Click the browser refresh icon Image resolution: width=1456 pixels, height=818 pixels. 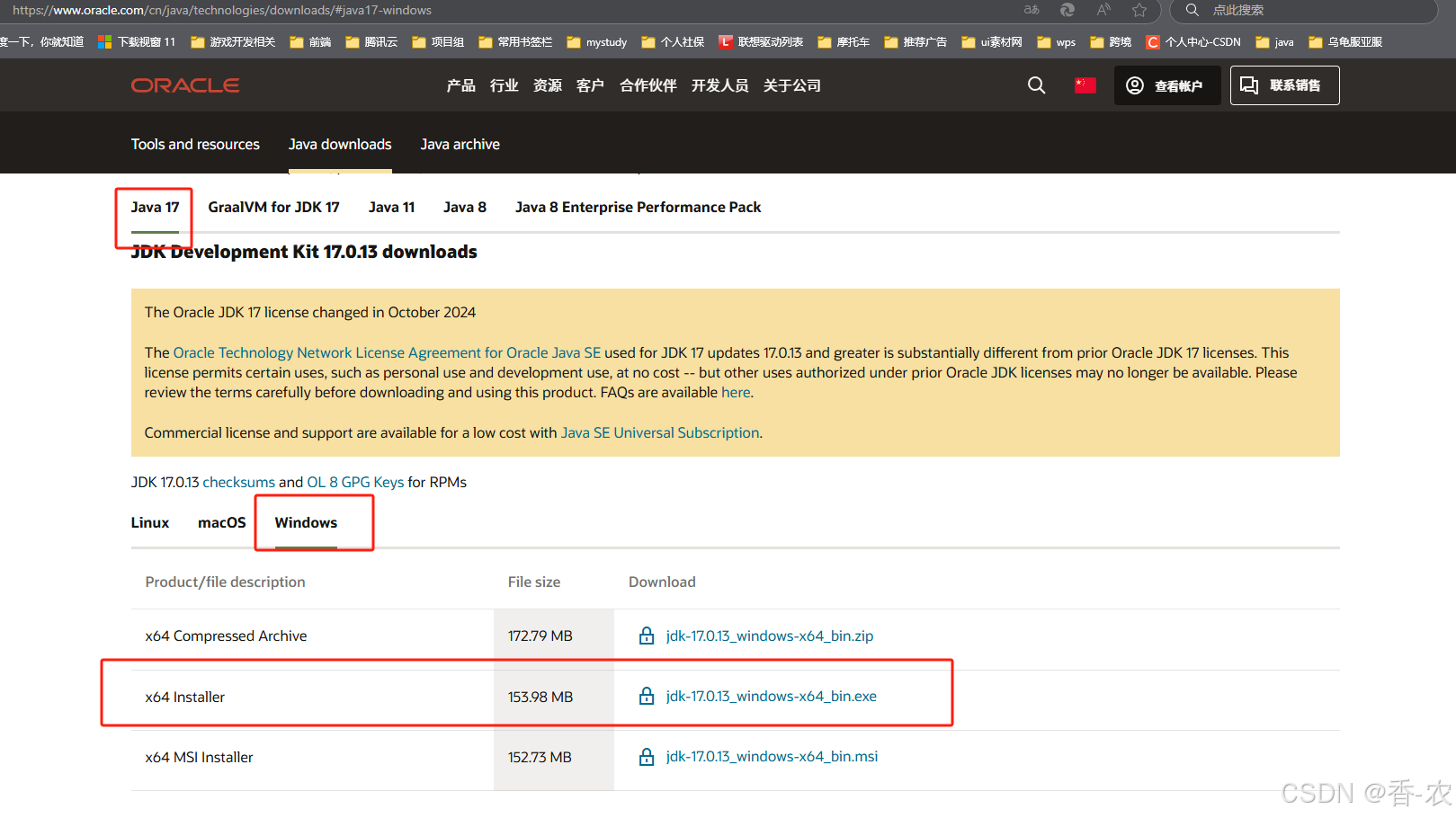(1067, 10)
